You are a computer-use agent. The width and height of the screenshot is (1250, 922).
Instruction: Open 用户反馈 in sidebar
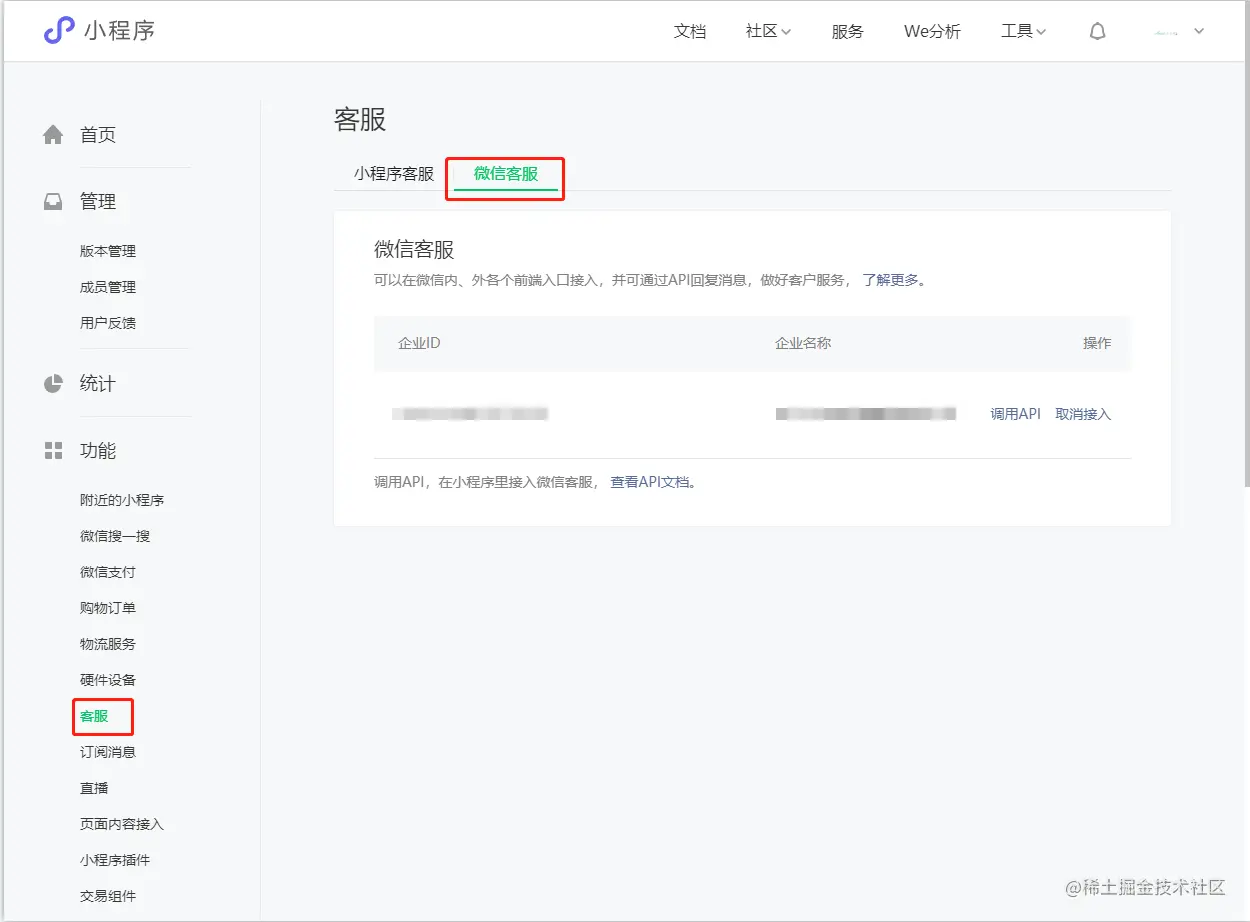[x=108, y=323]
